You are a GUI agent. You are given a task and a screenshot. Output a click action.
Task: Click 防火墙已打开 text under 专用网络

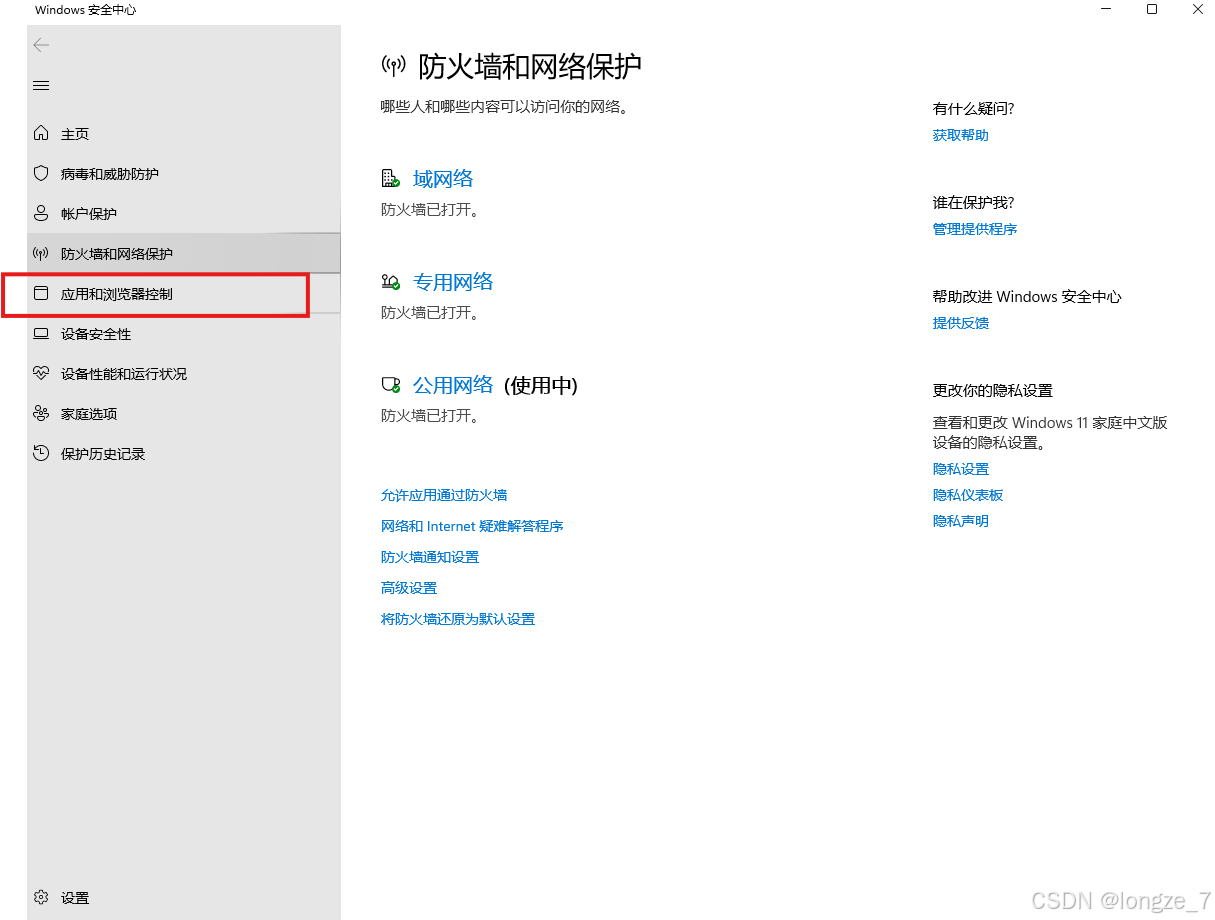pyautogui.click(x=430, y=313)
